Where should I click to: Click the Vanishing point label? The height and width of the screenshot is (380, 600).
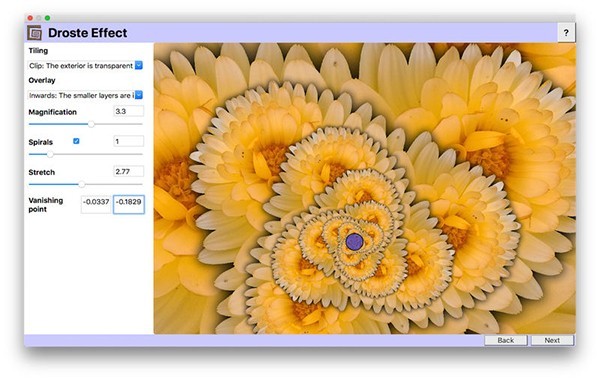[x=46, y=205]
